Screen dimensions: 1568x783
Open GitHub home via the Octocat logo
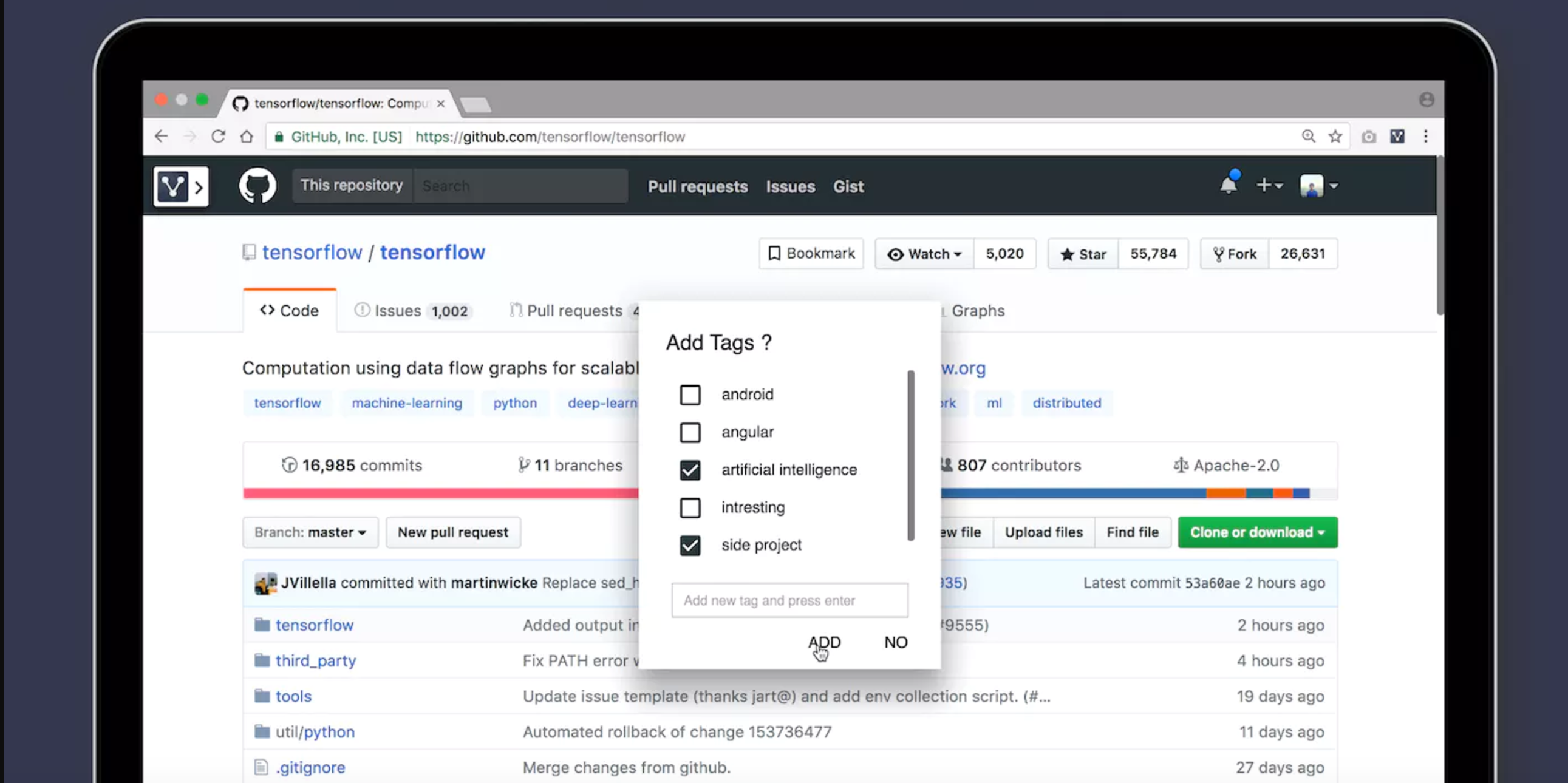[x=257, y=186]
